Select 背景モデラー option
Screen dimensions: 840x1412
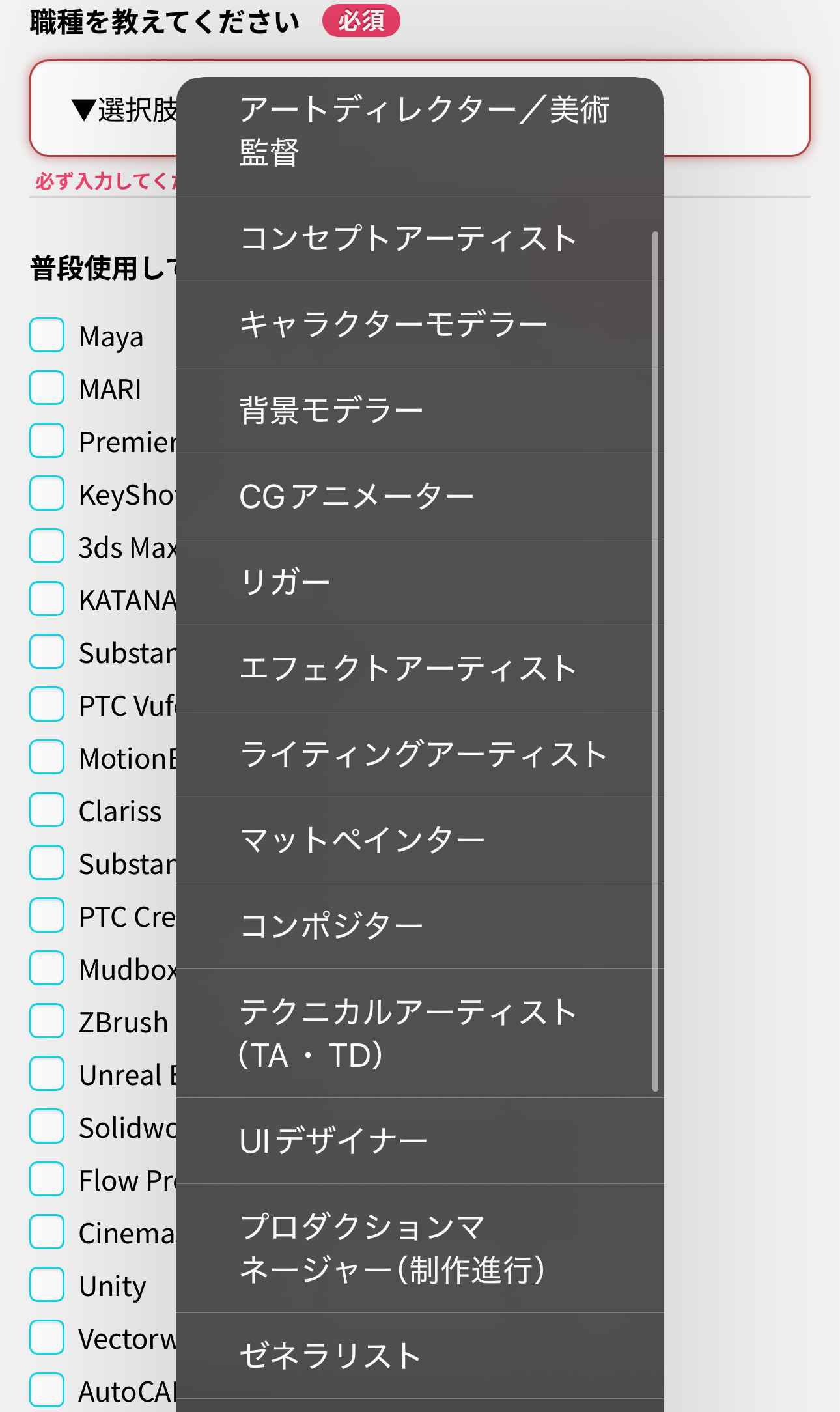coord(419,410)
